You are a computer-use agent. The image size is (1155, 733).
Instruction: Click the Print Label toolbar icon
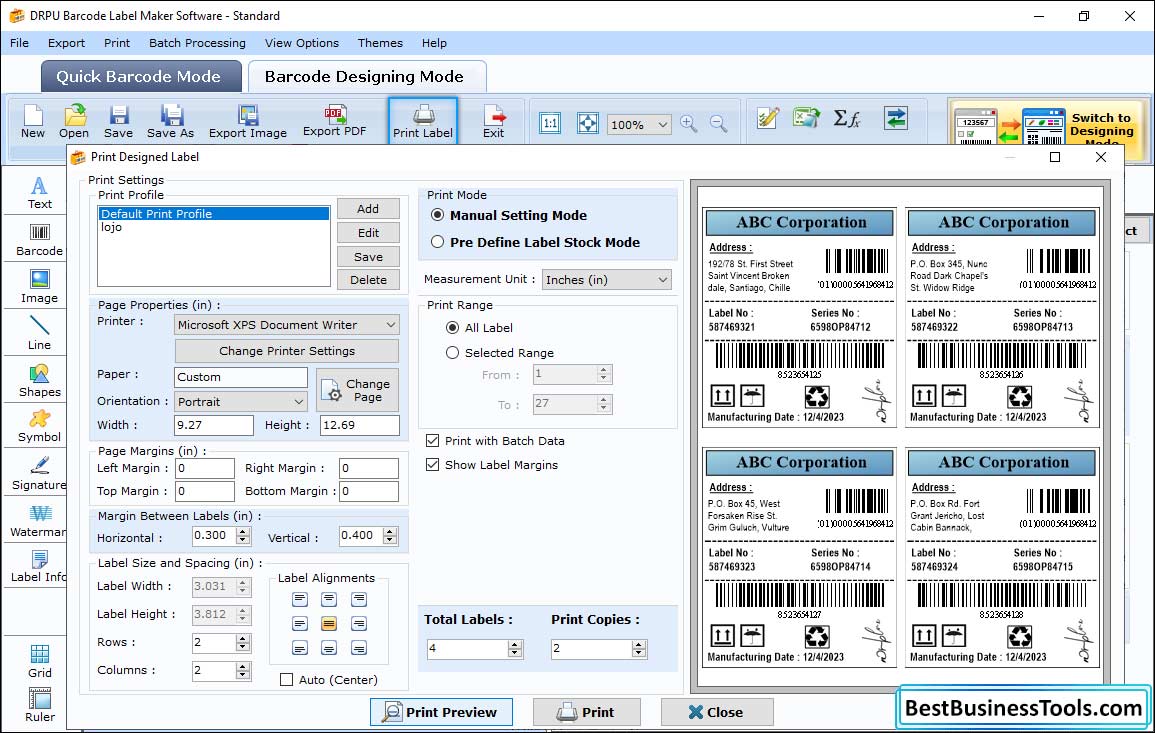[423, 122]
